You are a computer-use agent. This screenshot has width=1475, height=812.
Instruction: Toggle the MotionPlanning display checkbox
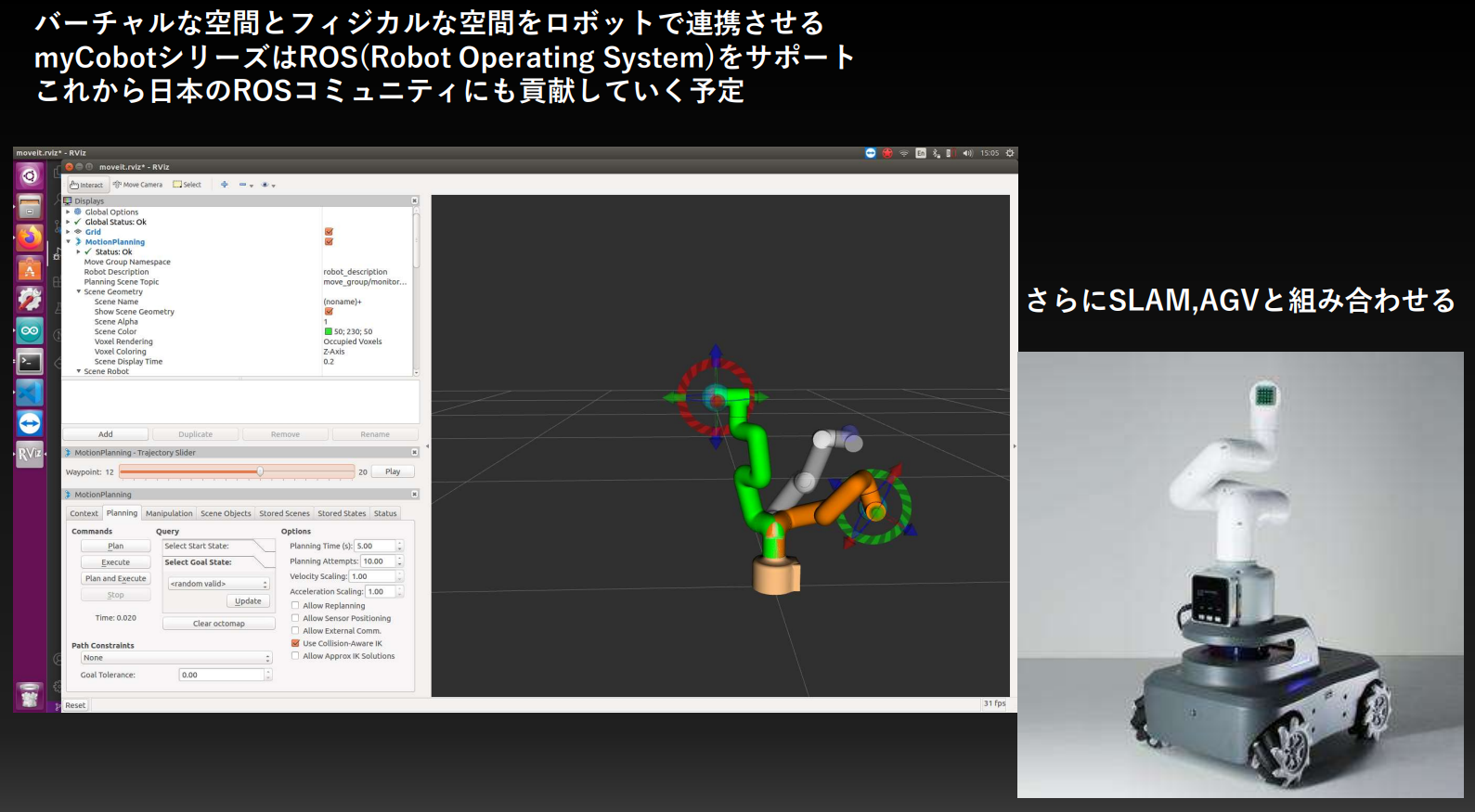click(329, 241)
